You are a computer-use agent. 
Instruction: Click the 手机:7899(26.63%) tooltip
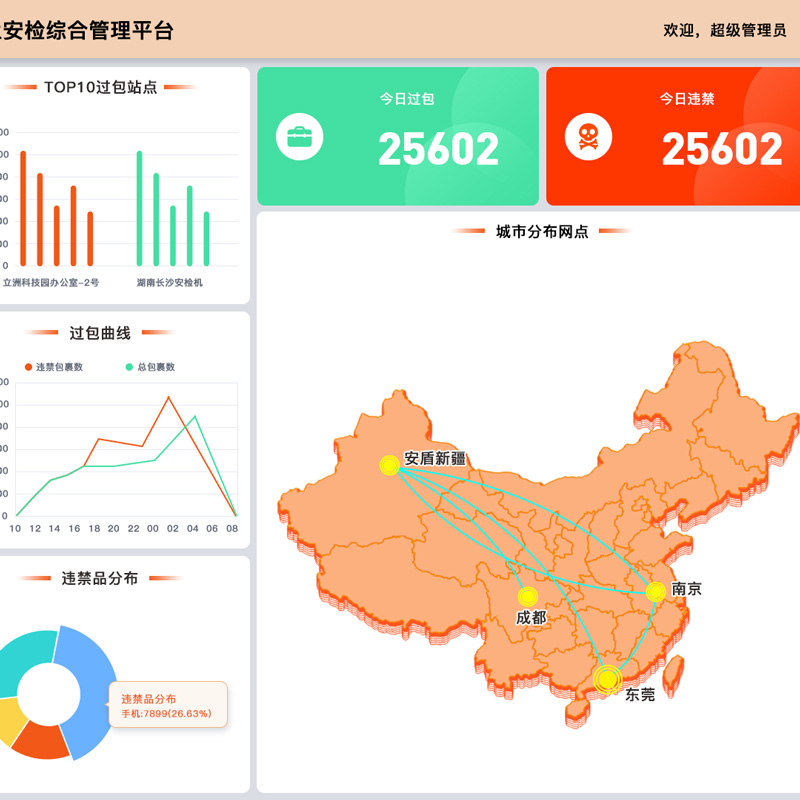165,713
